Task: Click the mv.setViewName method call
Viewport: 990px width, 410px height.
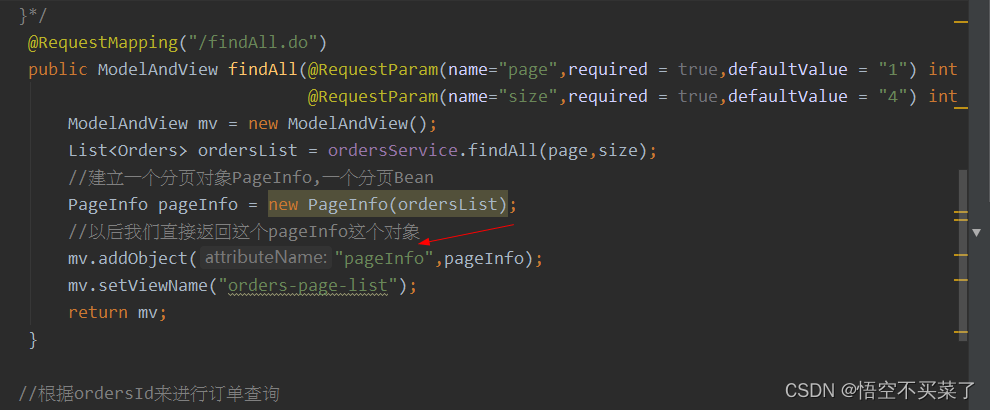Action: click(x=138, y=286)
